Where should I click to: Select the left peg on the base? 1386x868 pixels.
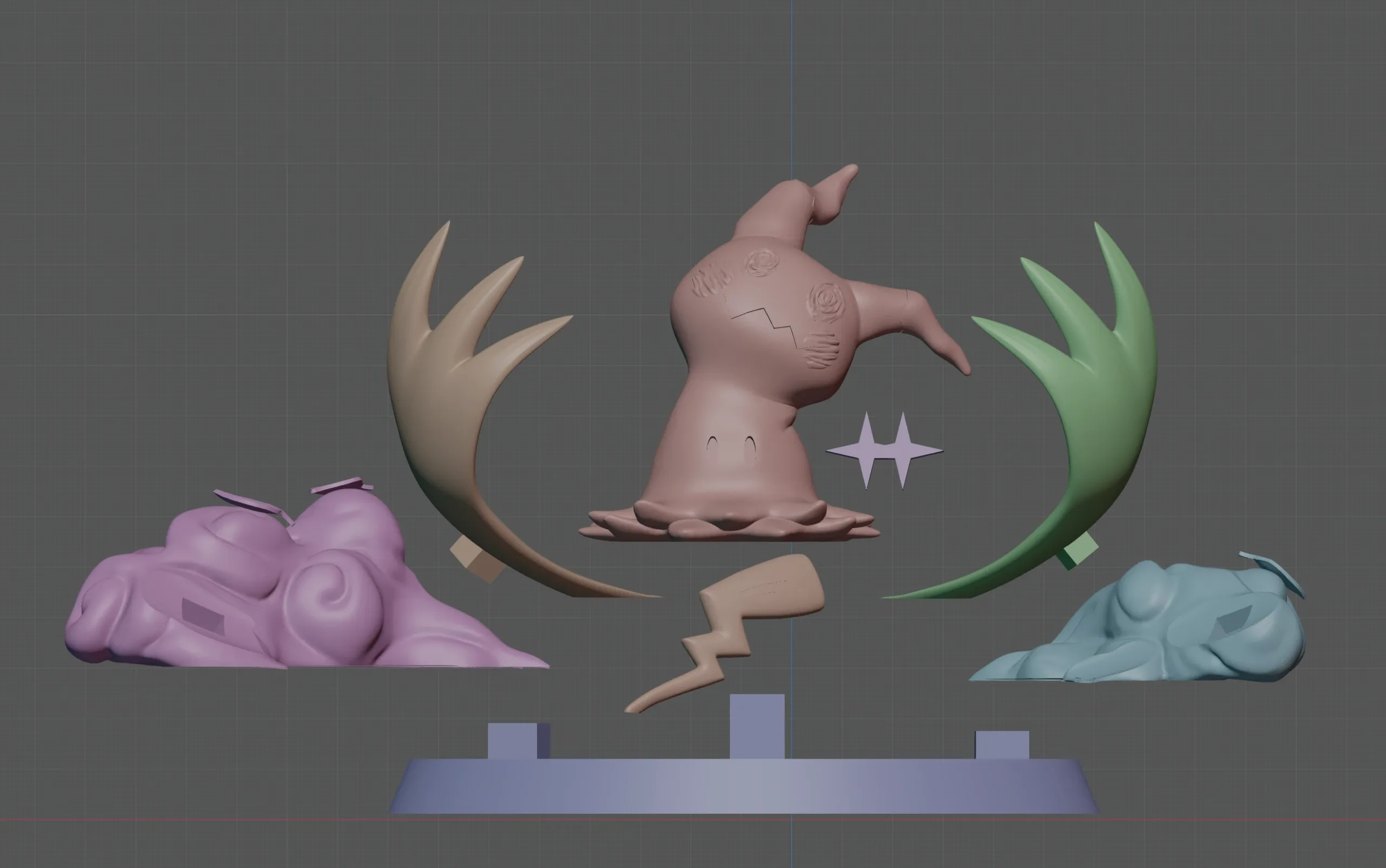pyautogui.click(x=518, y=741)
